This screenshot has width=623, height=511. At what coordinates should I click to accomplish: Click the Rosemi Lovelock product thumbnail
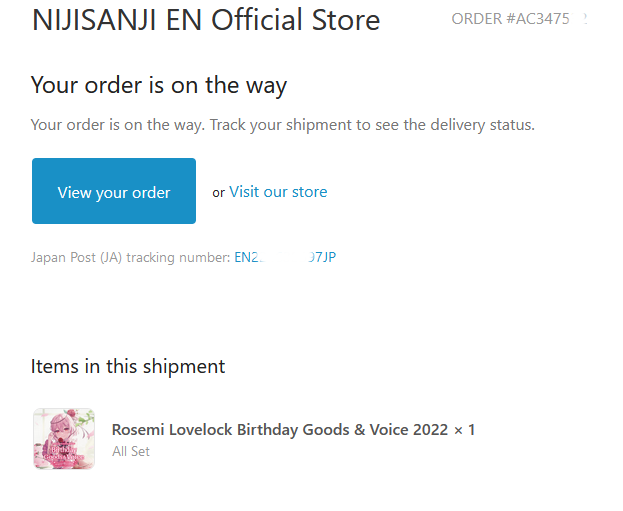click(x=64, y=438)
